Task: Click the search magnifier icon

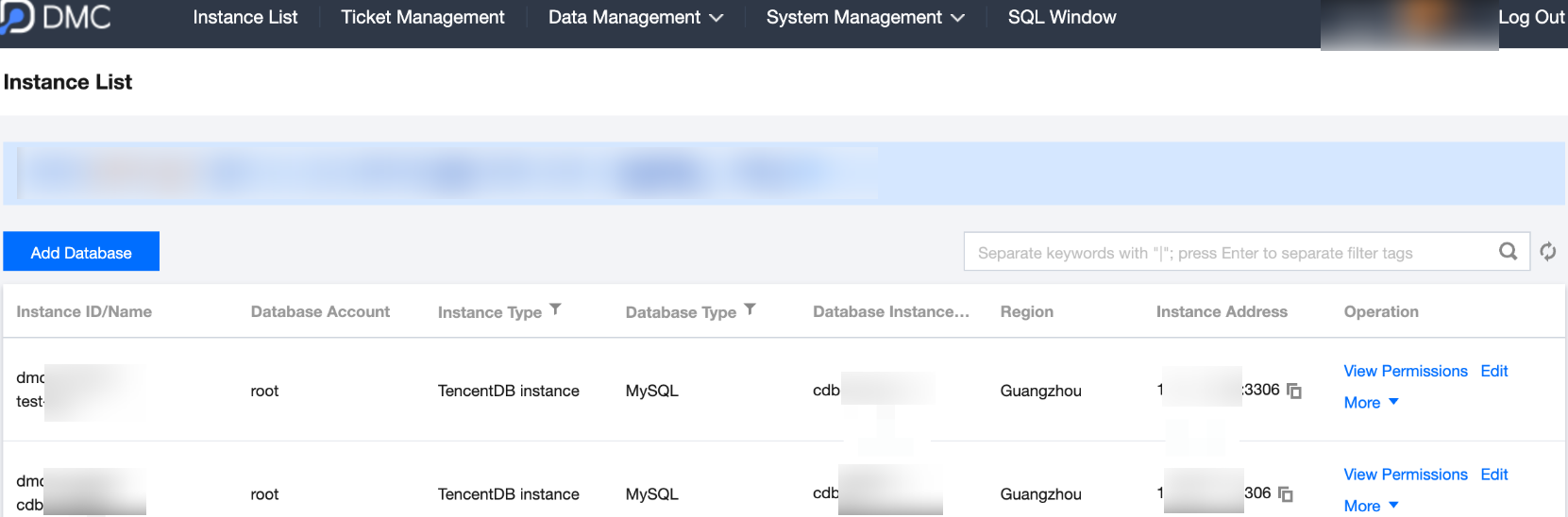Action: [x=1508, y=251]
